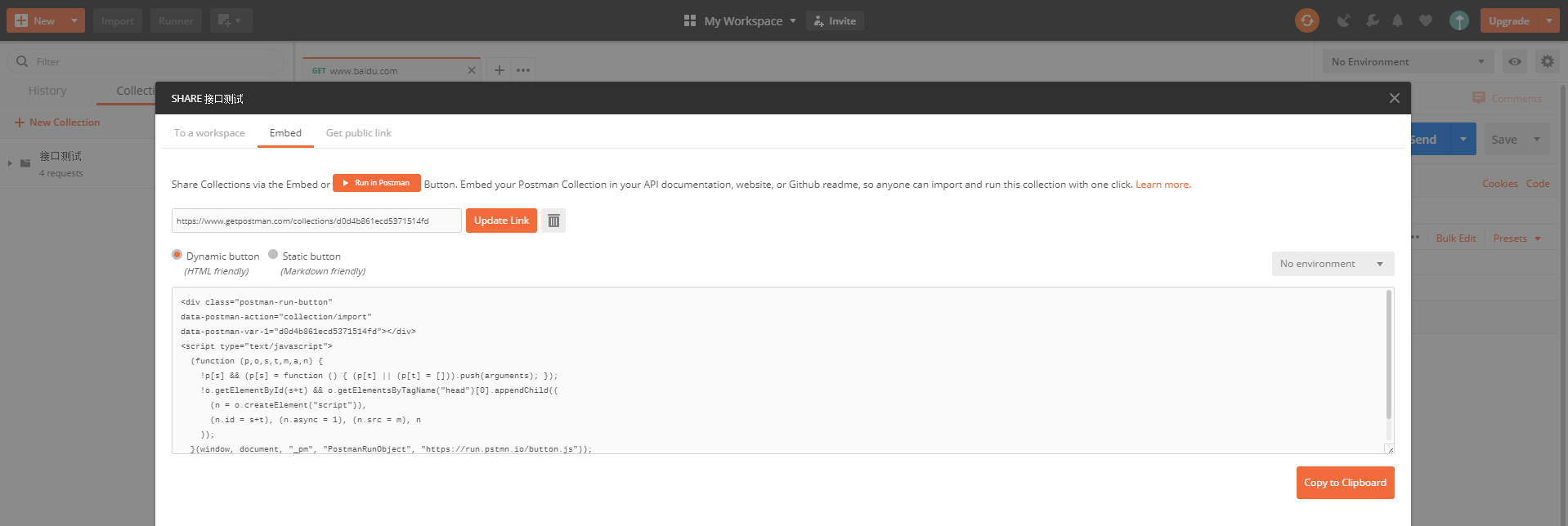The width and height of the screenshot is (1568, 526).
Task: Open the wrench settings icon
Action: (x=1372, y=20)
